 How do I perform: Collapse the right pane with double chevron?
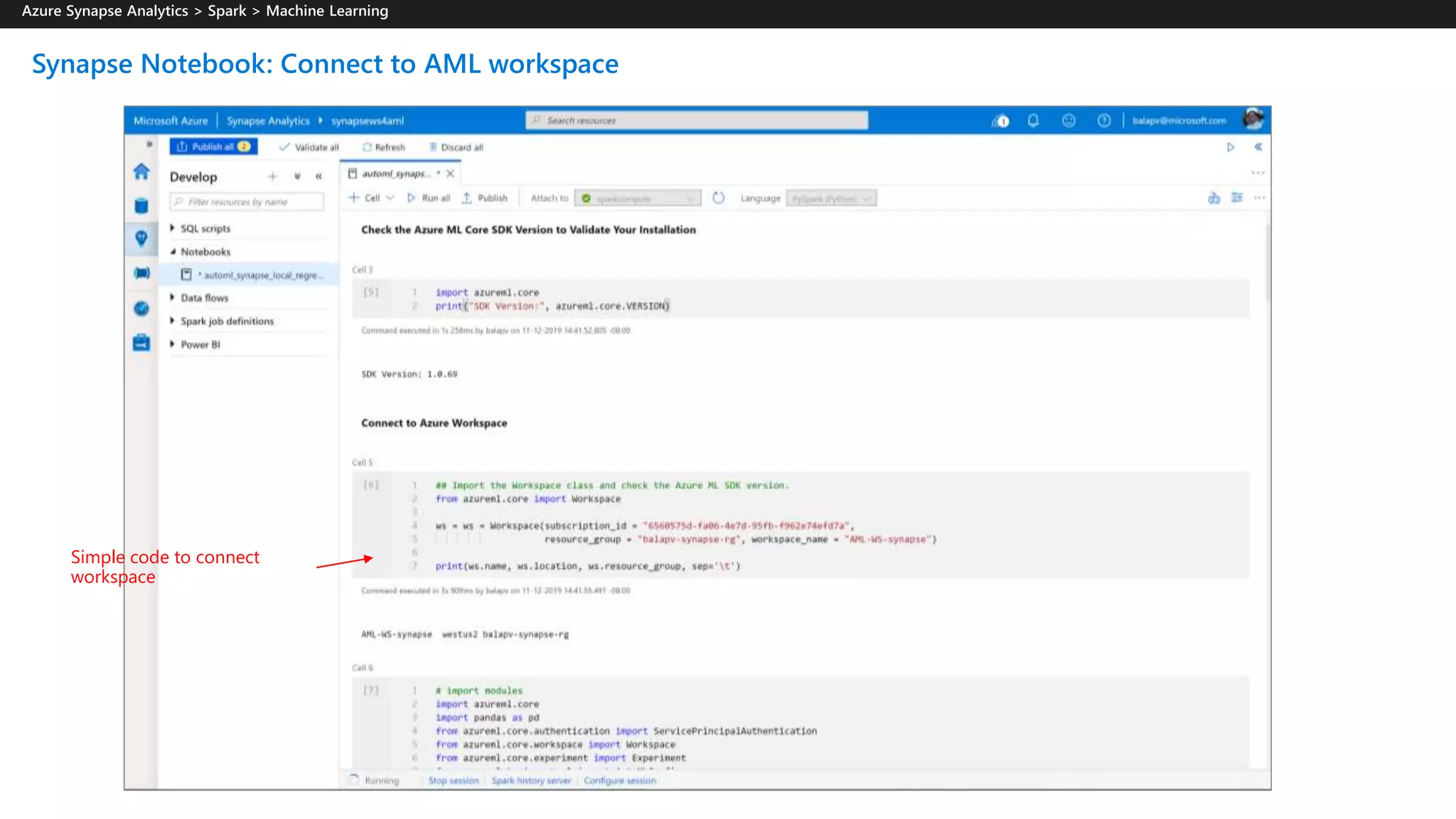pyautogui.click(x=1258, y=147)
